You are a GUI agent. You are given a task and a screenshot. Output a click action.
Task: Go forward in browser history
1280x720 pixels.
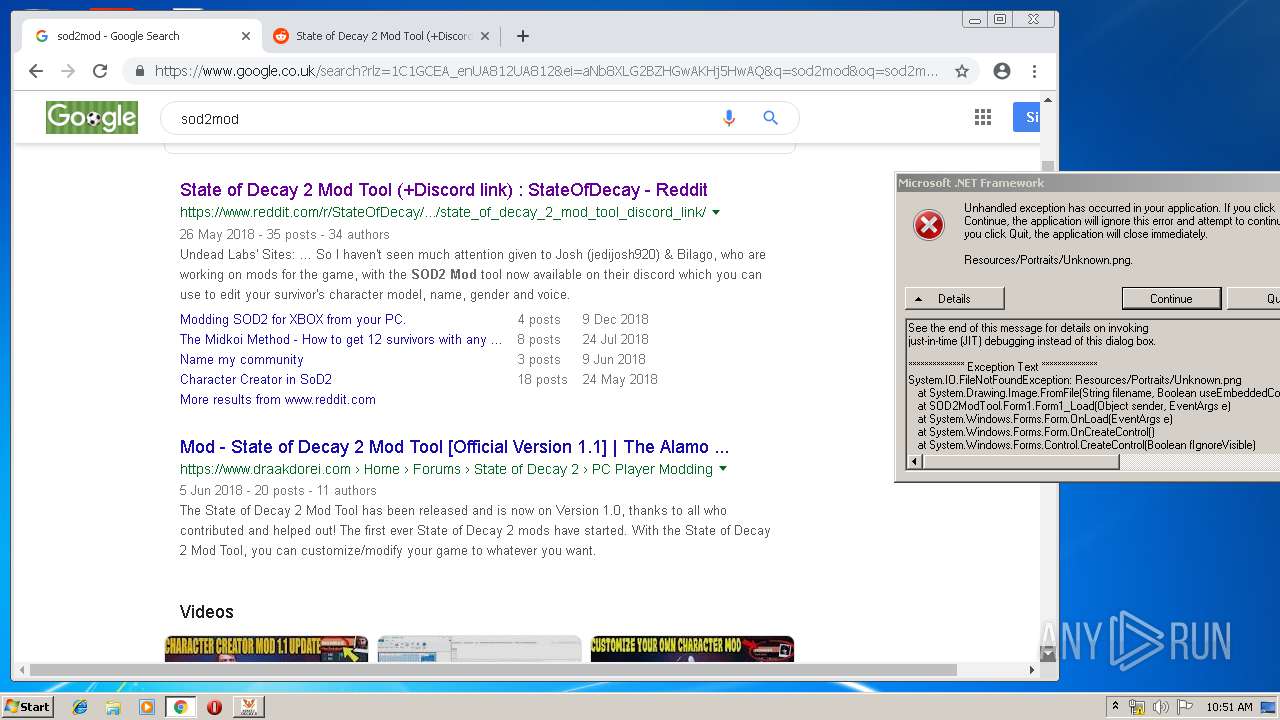coord(68,71)
